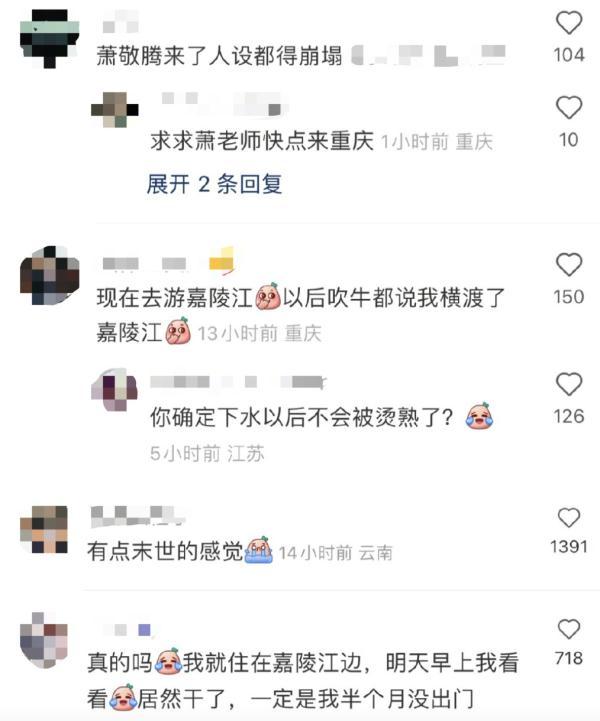
Task: Like the 求求萧老师快点来重庆 reply
Action: 569,108
